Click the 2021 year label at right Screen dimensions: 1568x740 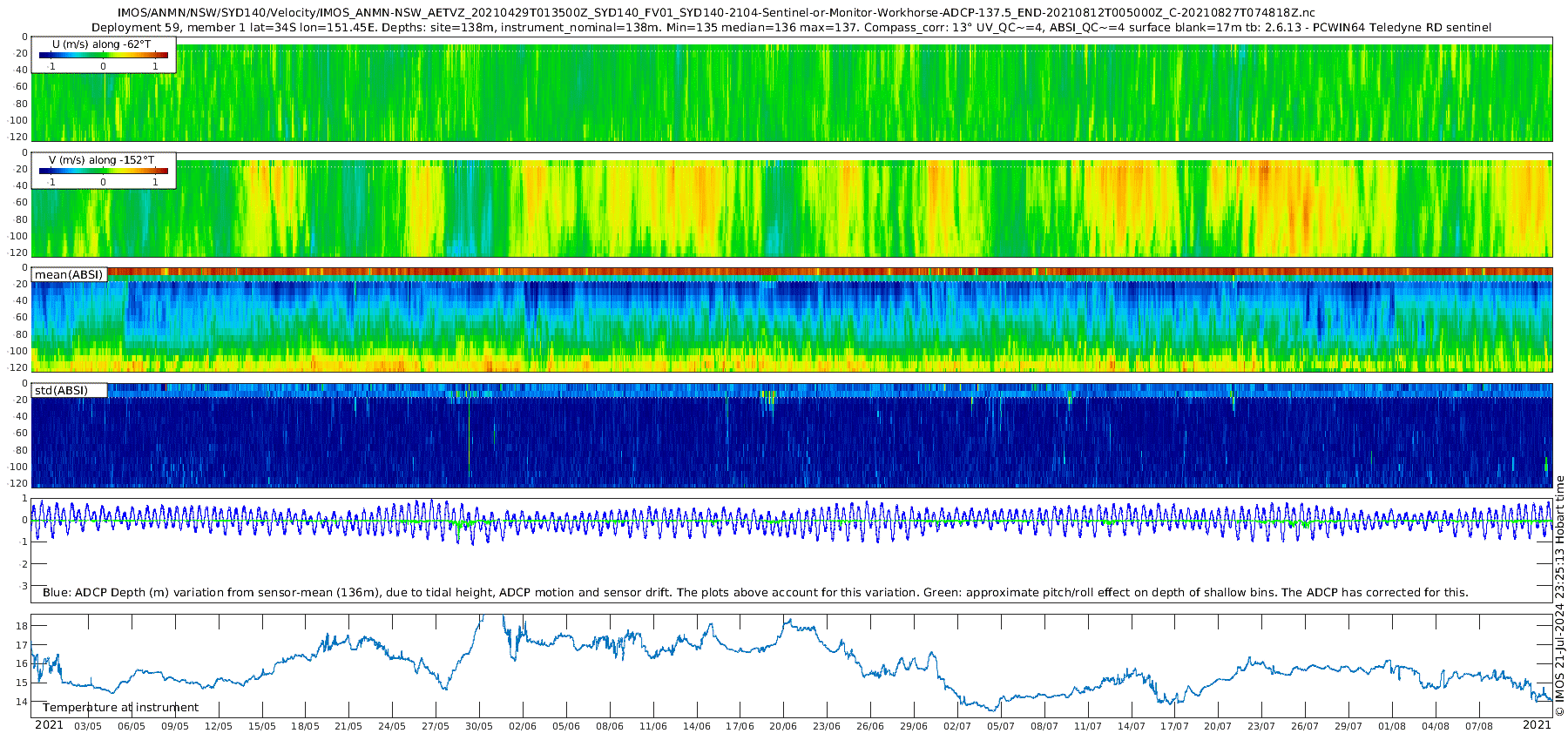coord(1537,725)
